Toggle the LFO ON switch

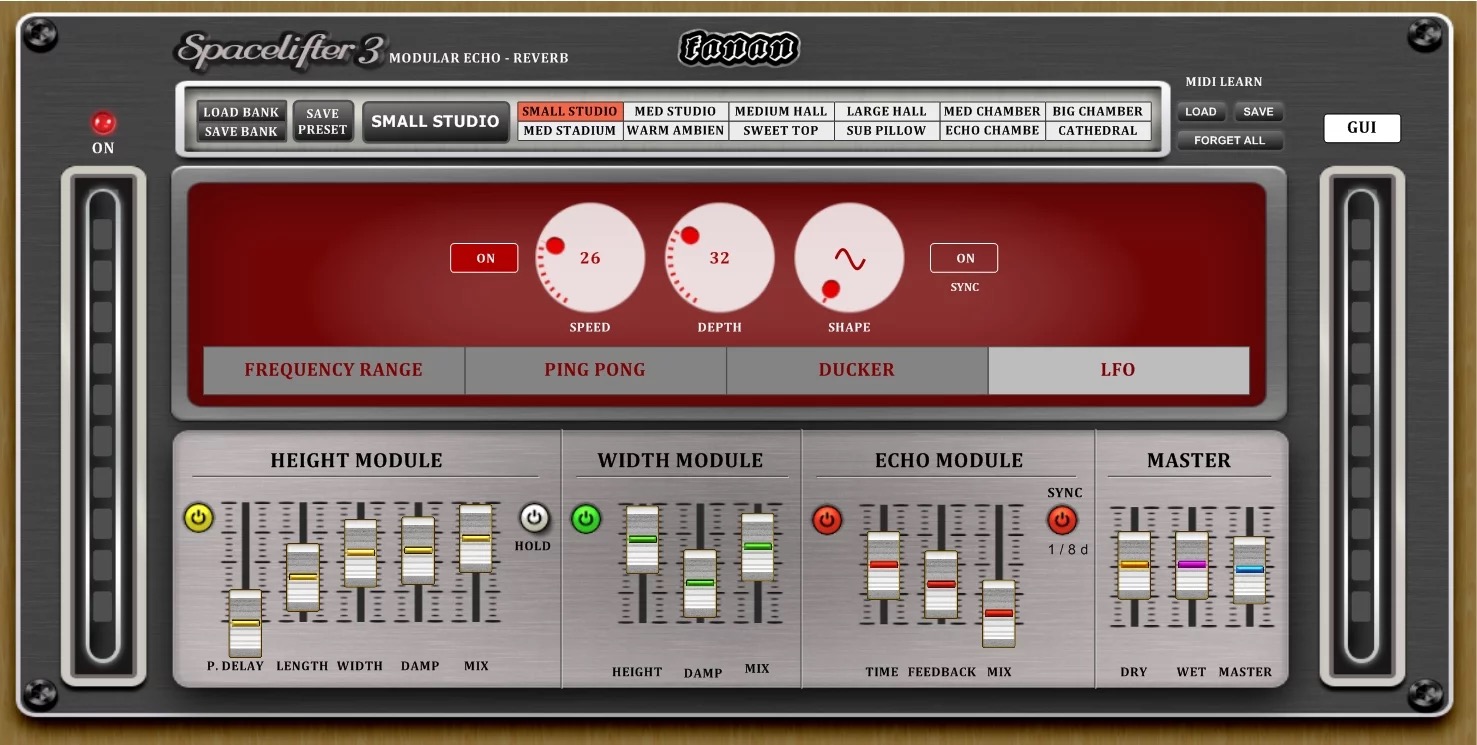484,257
